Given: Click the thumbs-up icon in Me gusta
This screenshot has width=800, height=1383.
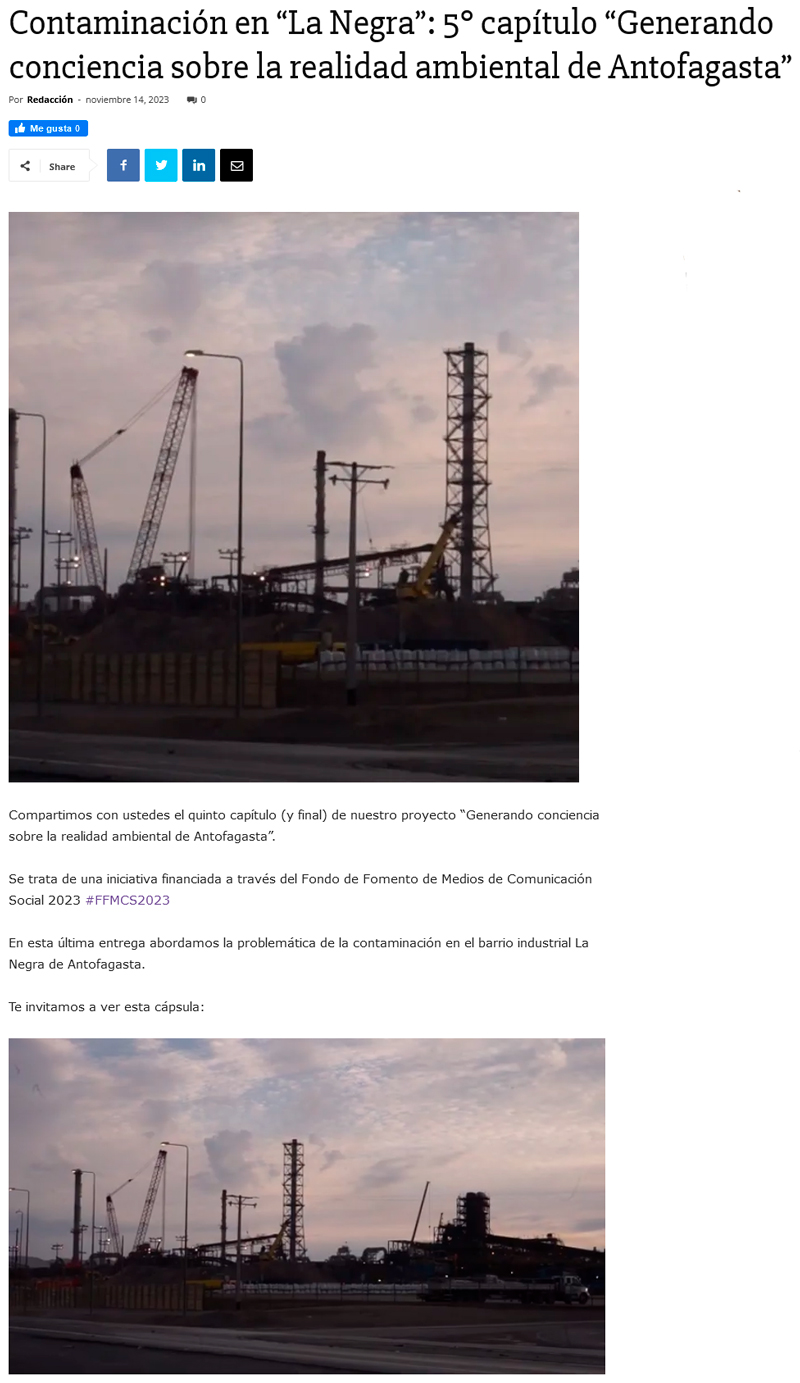Looking at the screenshot, I should click(20, 128).
